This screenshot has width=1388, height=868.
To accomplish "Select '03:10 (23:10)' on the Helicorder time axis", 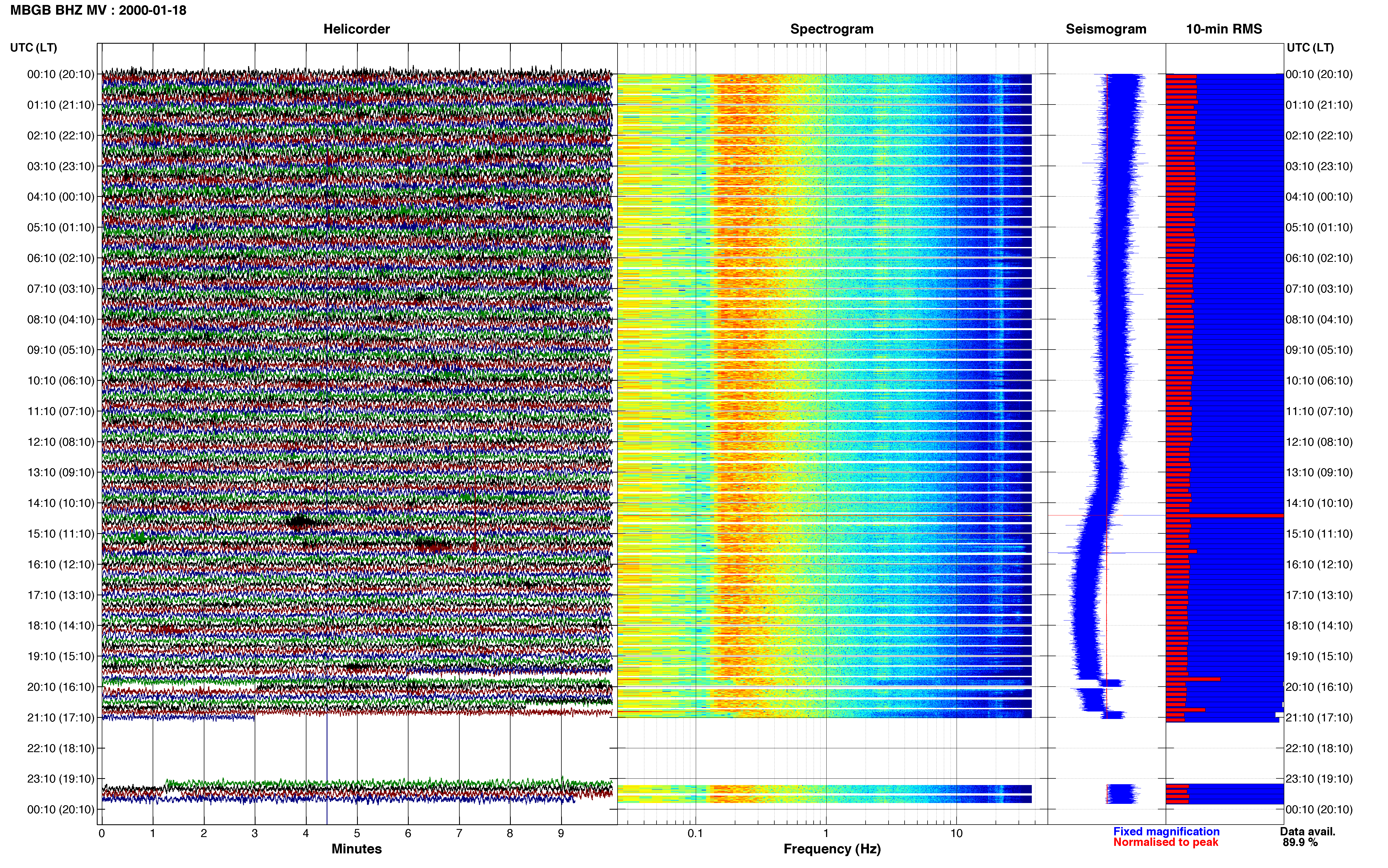I will point(61,166).
